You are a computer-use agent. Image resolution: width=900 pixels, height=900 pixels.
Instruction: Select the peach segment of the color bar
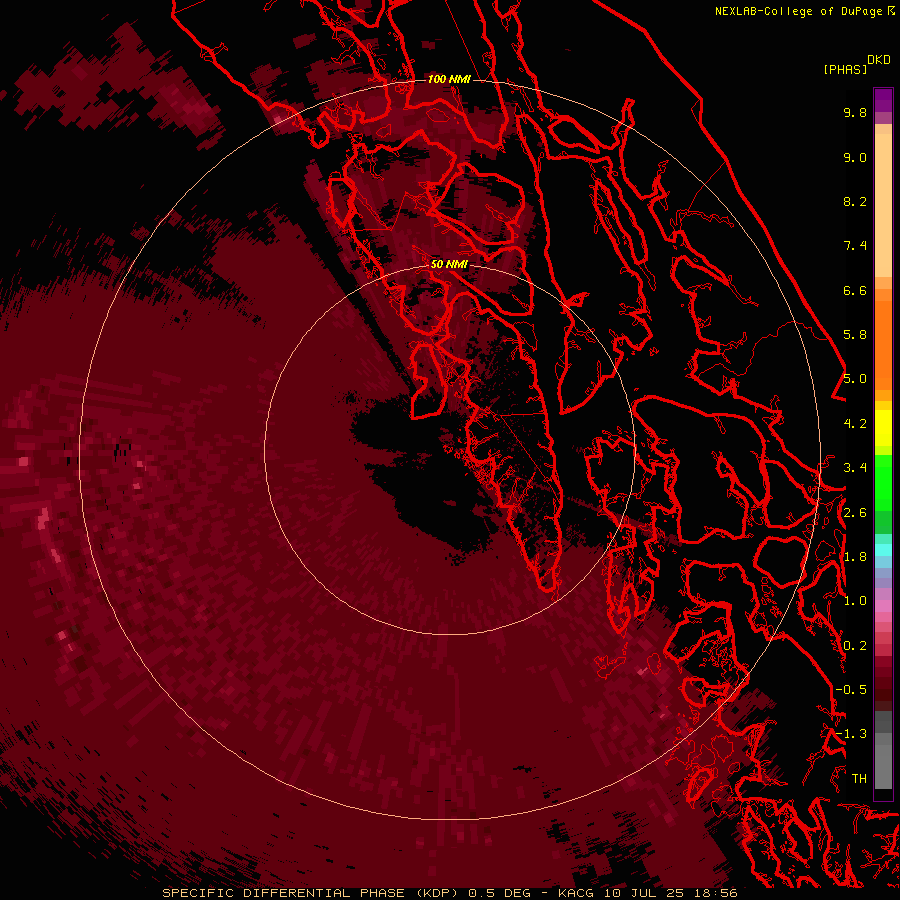883,205
